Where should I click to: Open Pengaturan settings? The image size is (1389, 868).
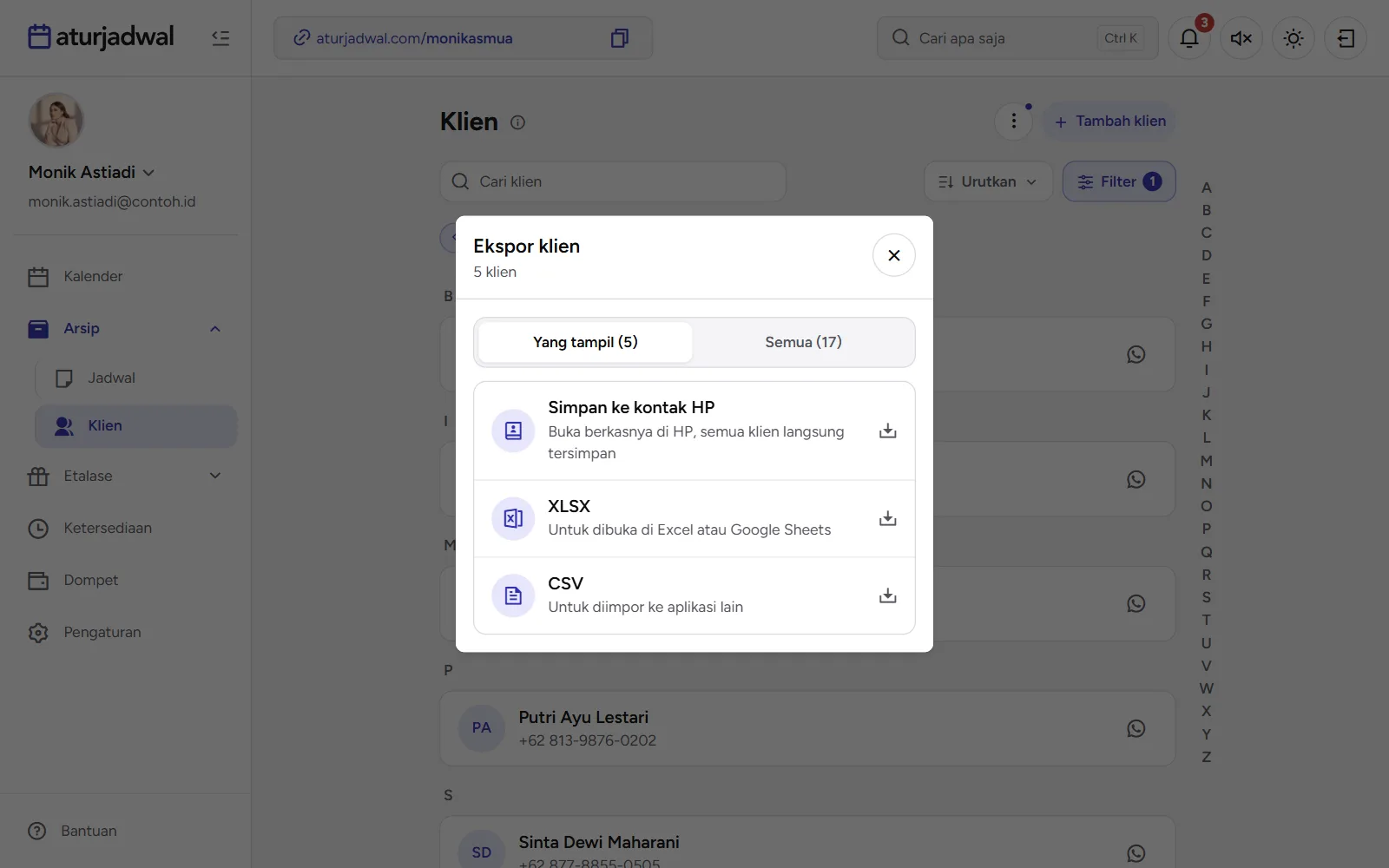pos(127,632)
